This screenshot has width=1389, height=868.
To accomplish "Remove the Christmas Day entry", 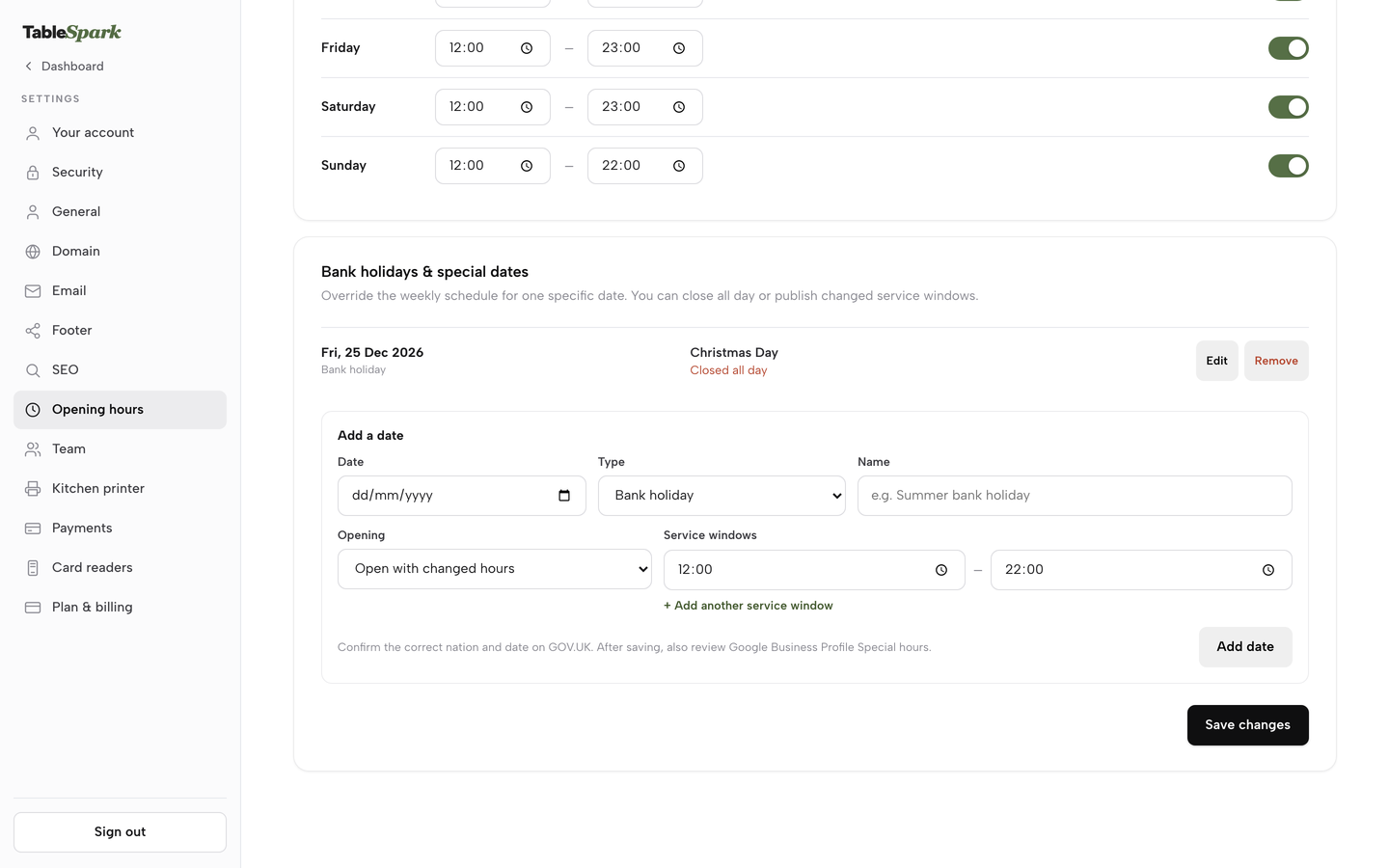I will (1276, 361).
